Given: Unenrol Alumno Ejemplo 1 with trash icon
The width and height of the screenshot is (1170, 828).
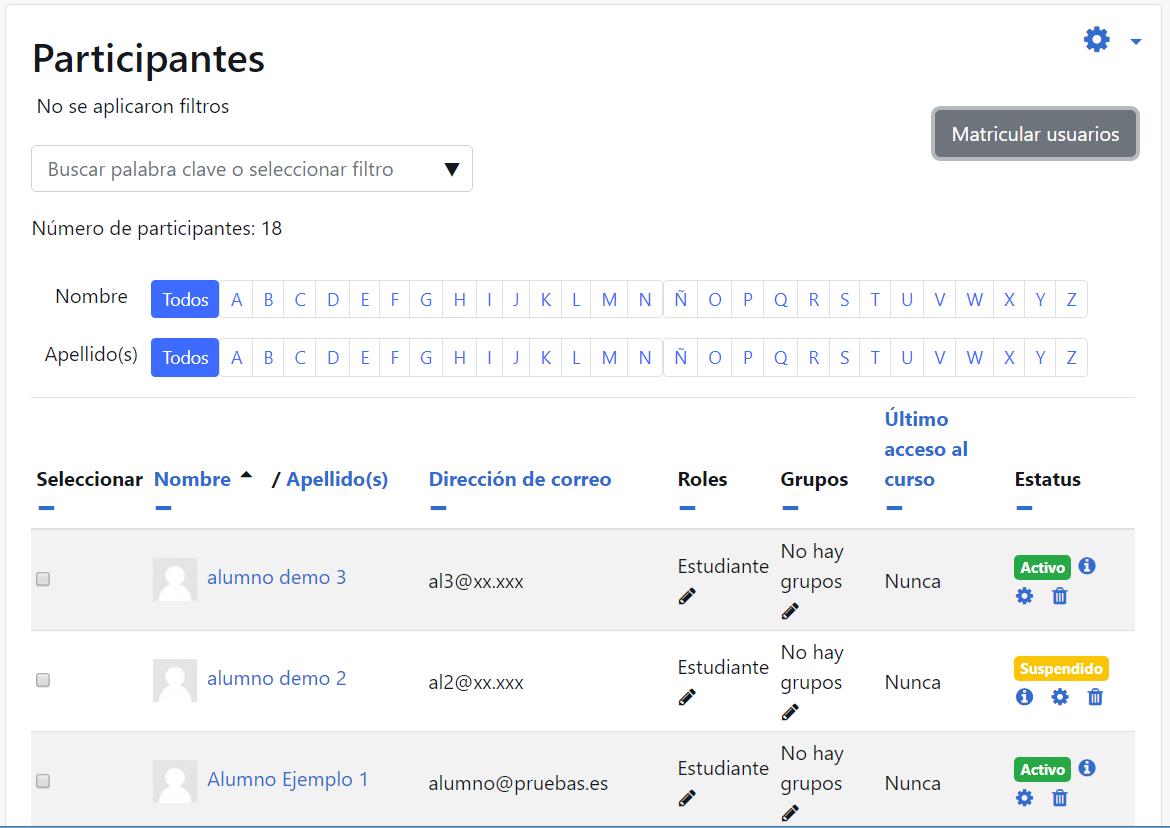Looking at the screenshot, I should pyautogui.click(x=1060, y=798).
